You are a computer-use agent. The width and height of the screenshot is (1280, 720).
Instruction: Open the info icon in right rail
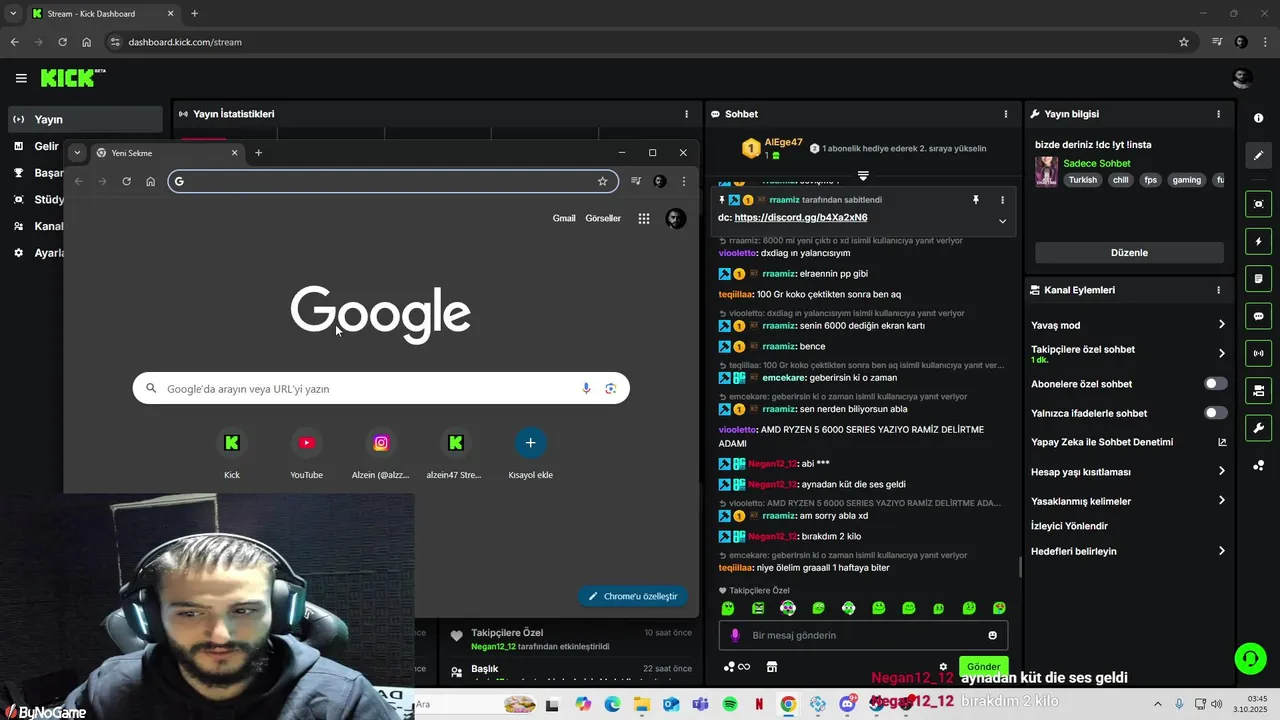[1258, 118]
